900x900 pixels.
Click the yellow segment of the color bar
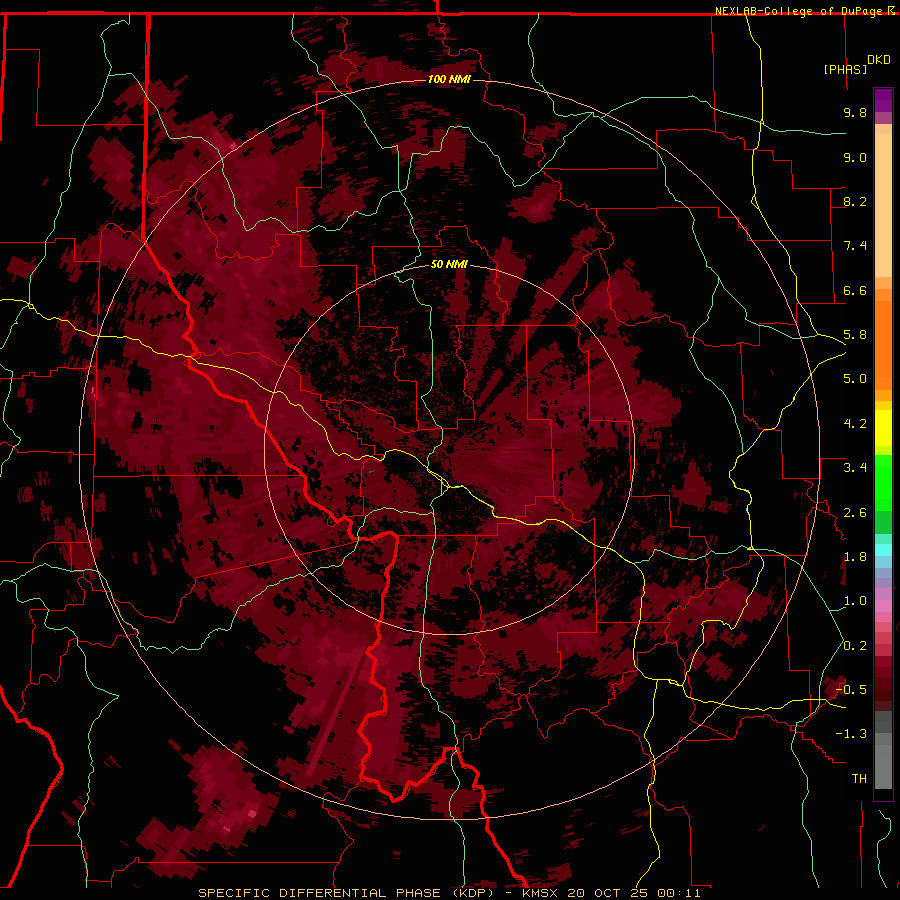pos(883,428)
